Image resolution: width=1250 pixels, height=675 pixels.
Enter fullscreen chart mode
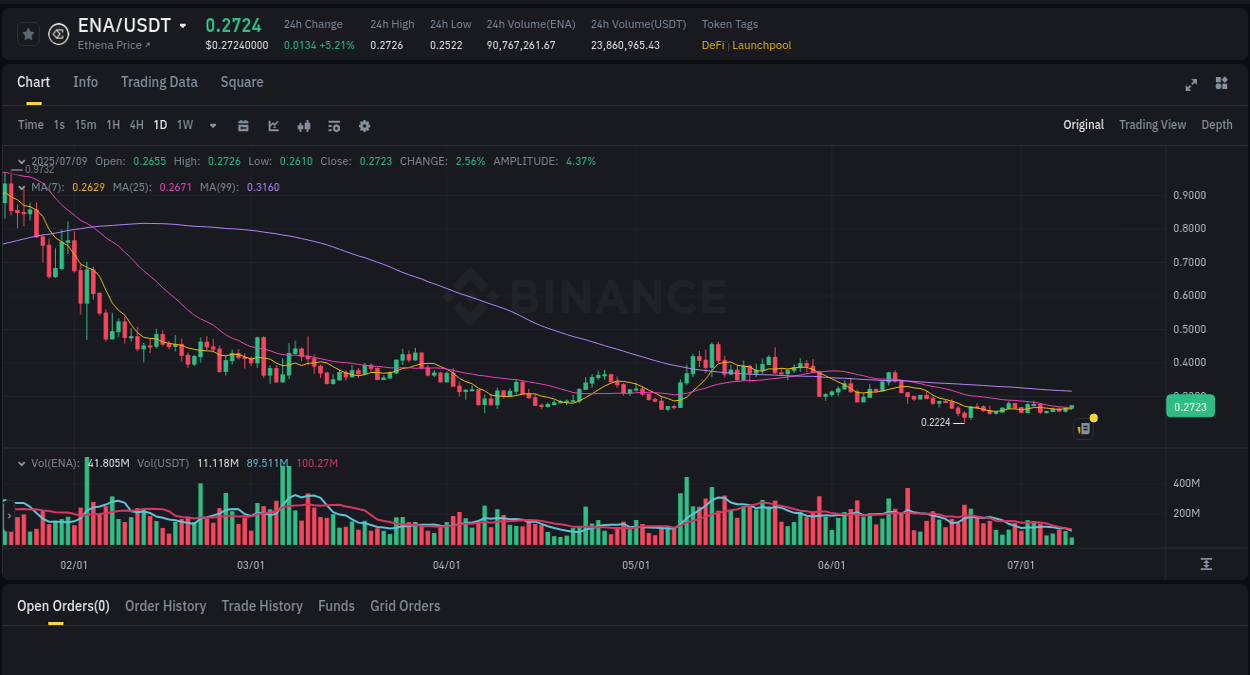point(1191,85)
